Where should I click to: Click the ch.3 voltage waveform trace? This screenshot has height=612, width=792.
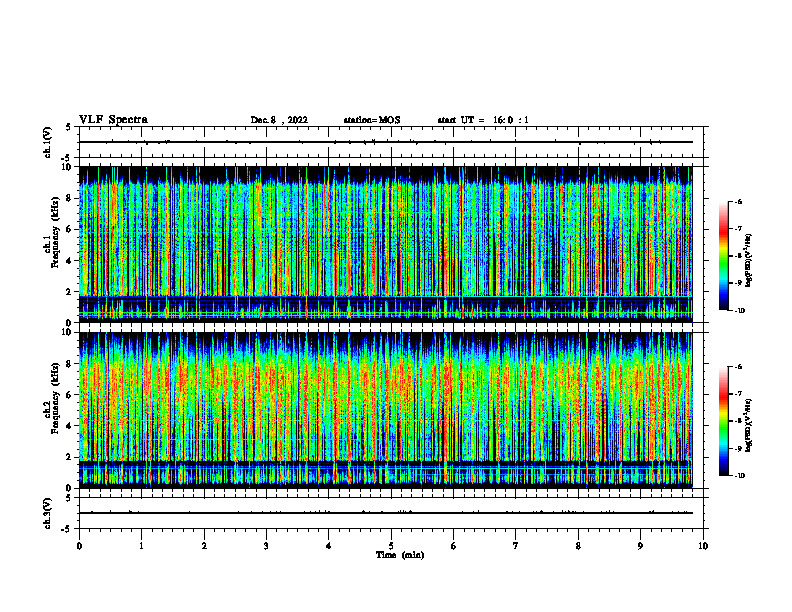386,513
